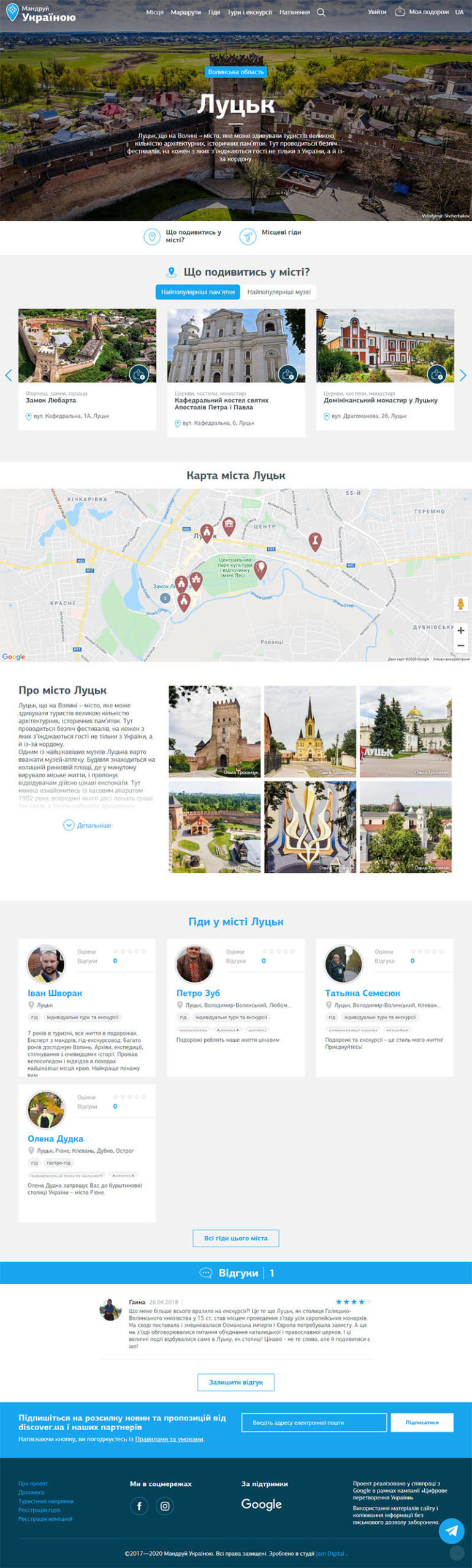
Task: Select the Найпопулярніші пам'ятки tab
Action: point(197,292)
